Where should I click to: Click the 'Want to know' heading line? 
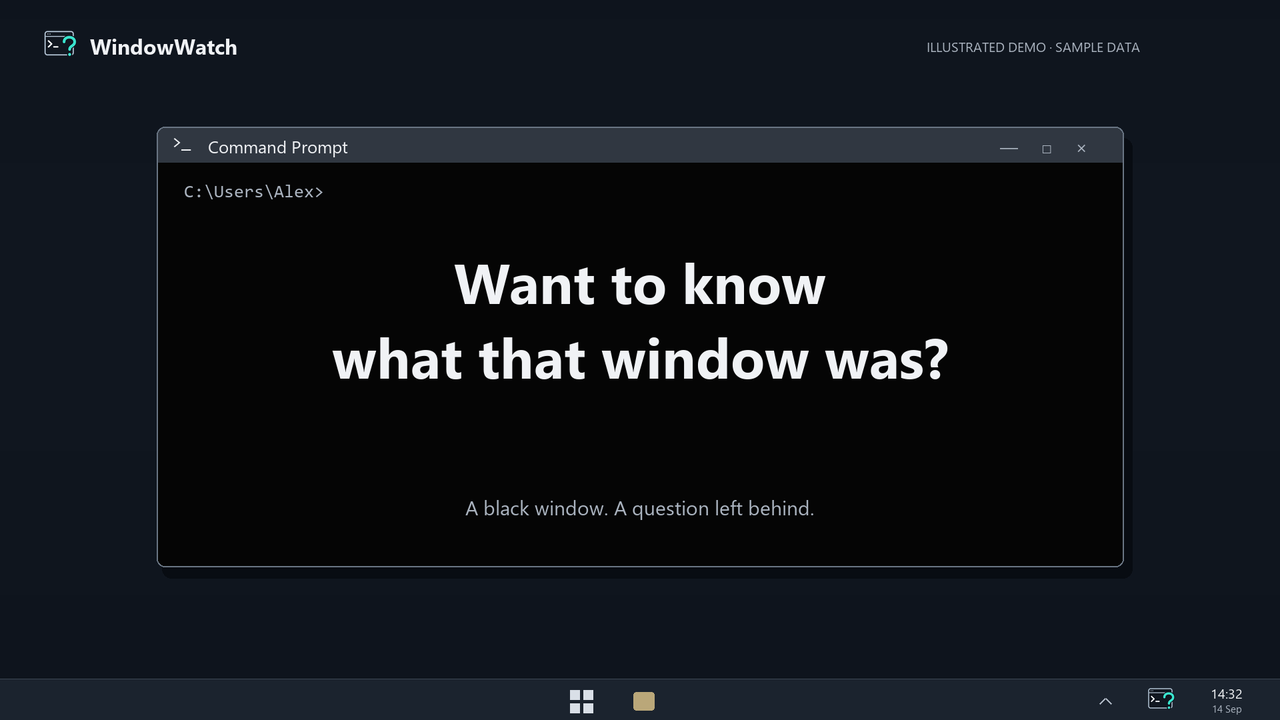tap(640, 284)
